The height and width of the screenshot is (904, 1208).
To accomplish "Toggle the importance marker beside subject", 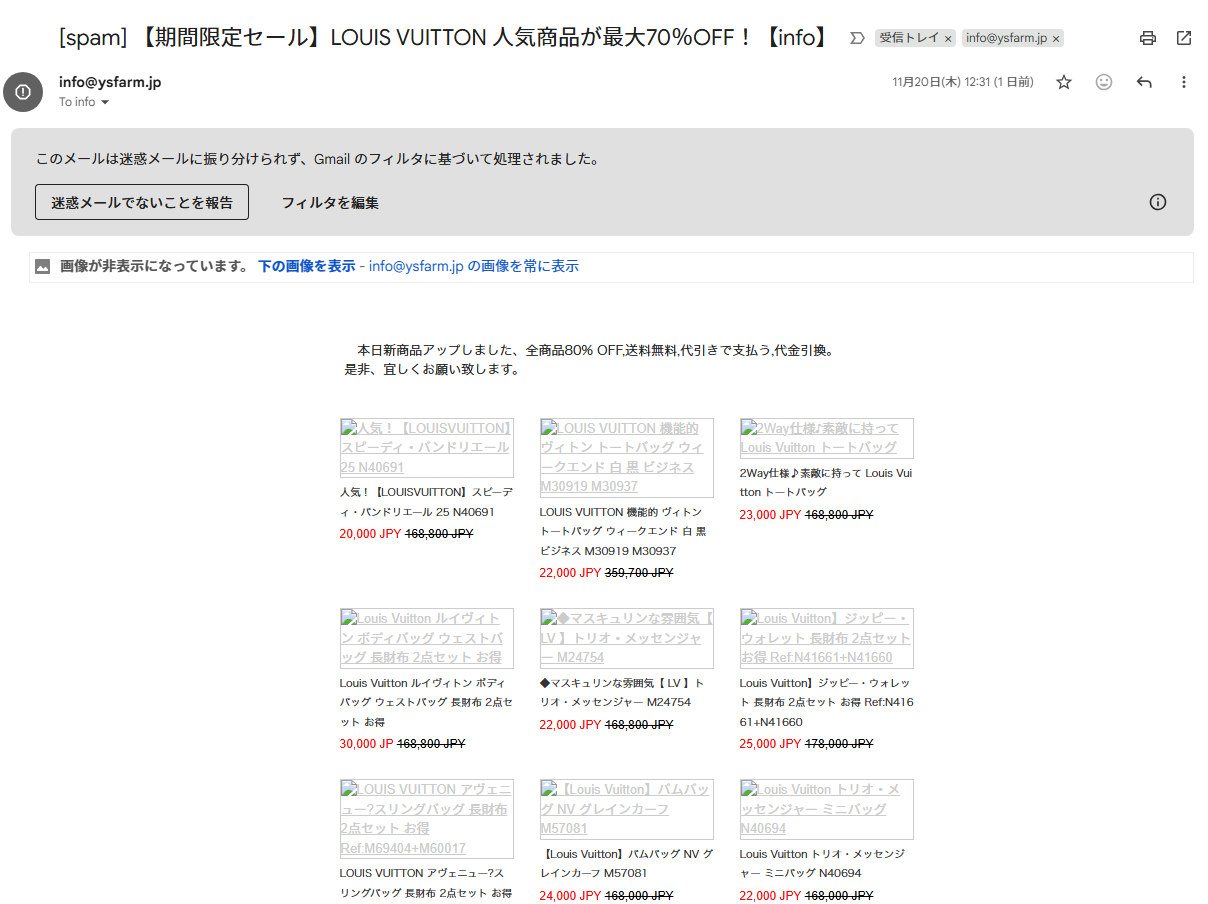I will (x=856, y=38).
